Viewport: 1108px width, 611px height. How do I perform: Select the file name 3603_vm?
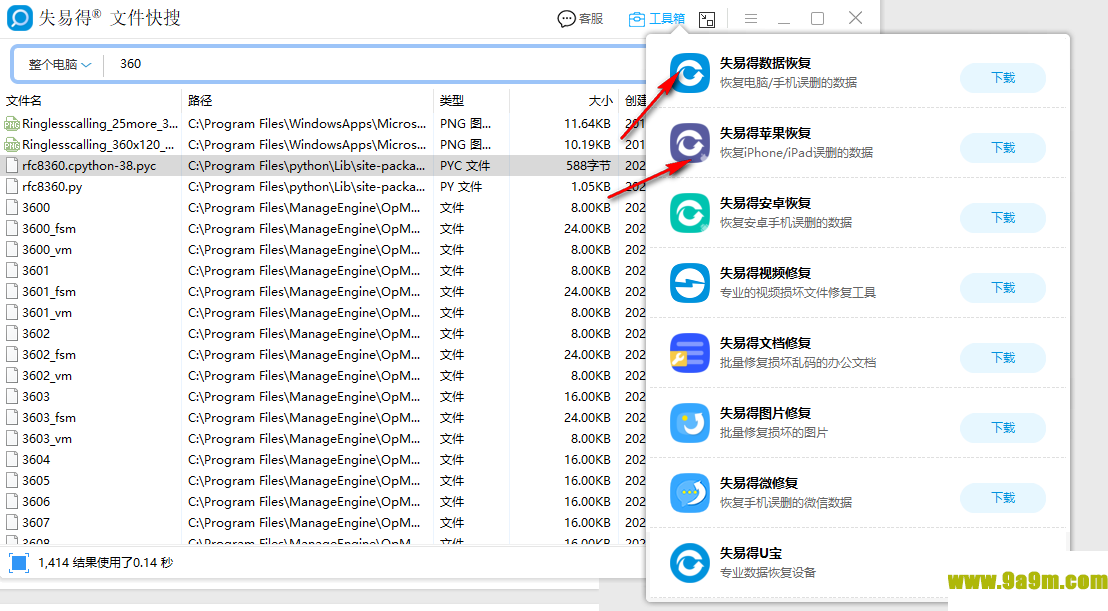coord(47,439)
